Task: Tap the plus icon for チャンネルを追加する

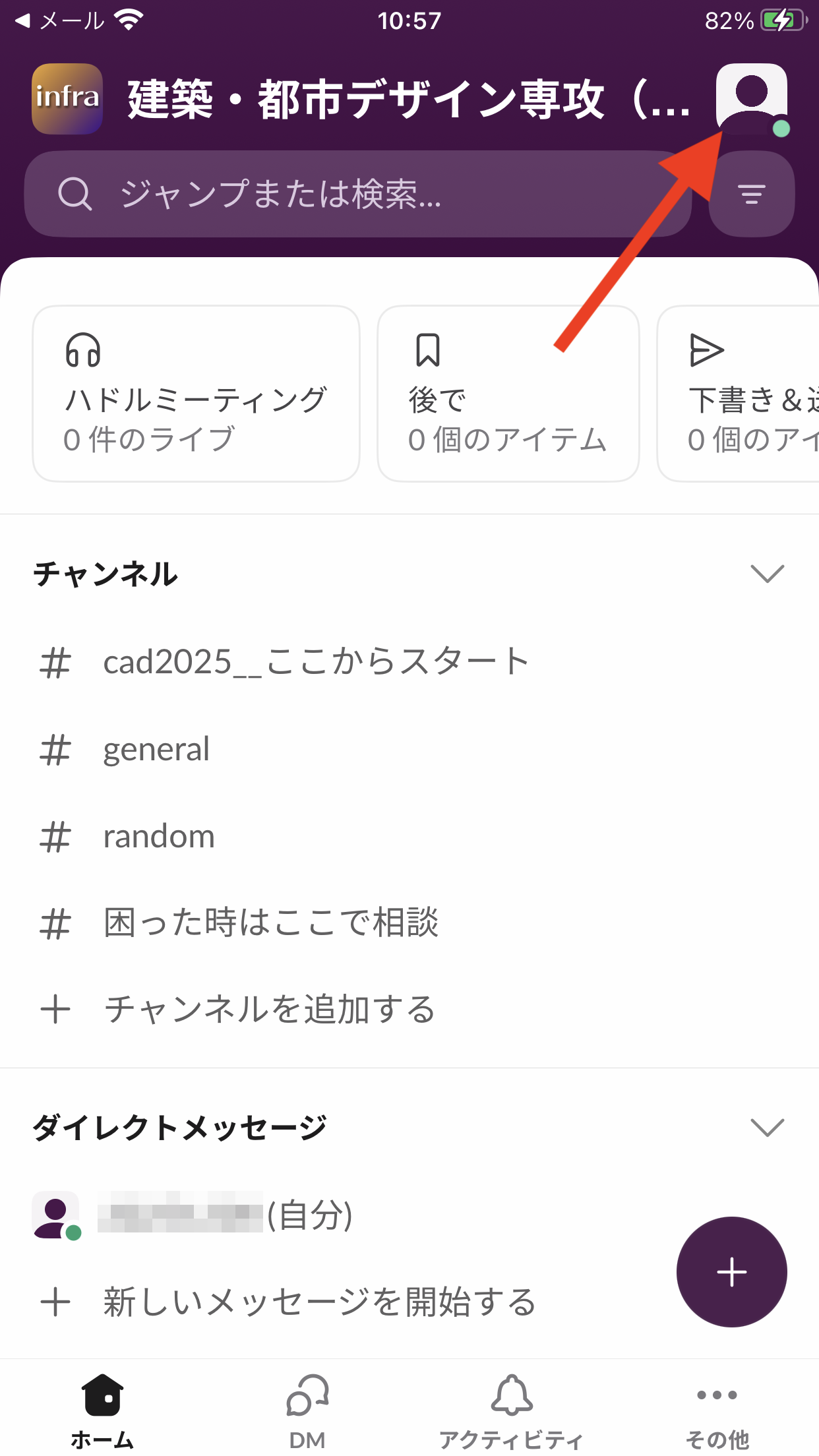Action: pyautogui.click(x=55, y=1010)
